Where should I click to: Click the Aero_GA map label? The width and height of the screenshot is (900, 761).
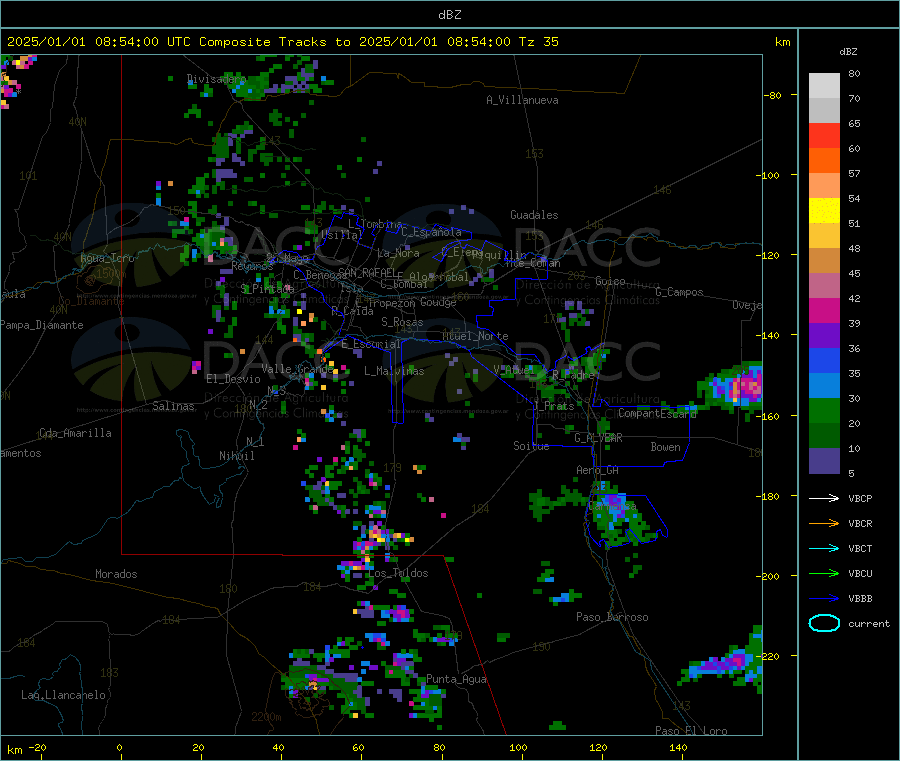tap(598, 470)
